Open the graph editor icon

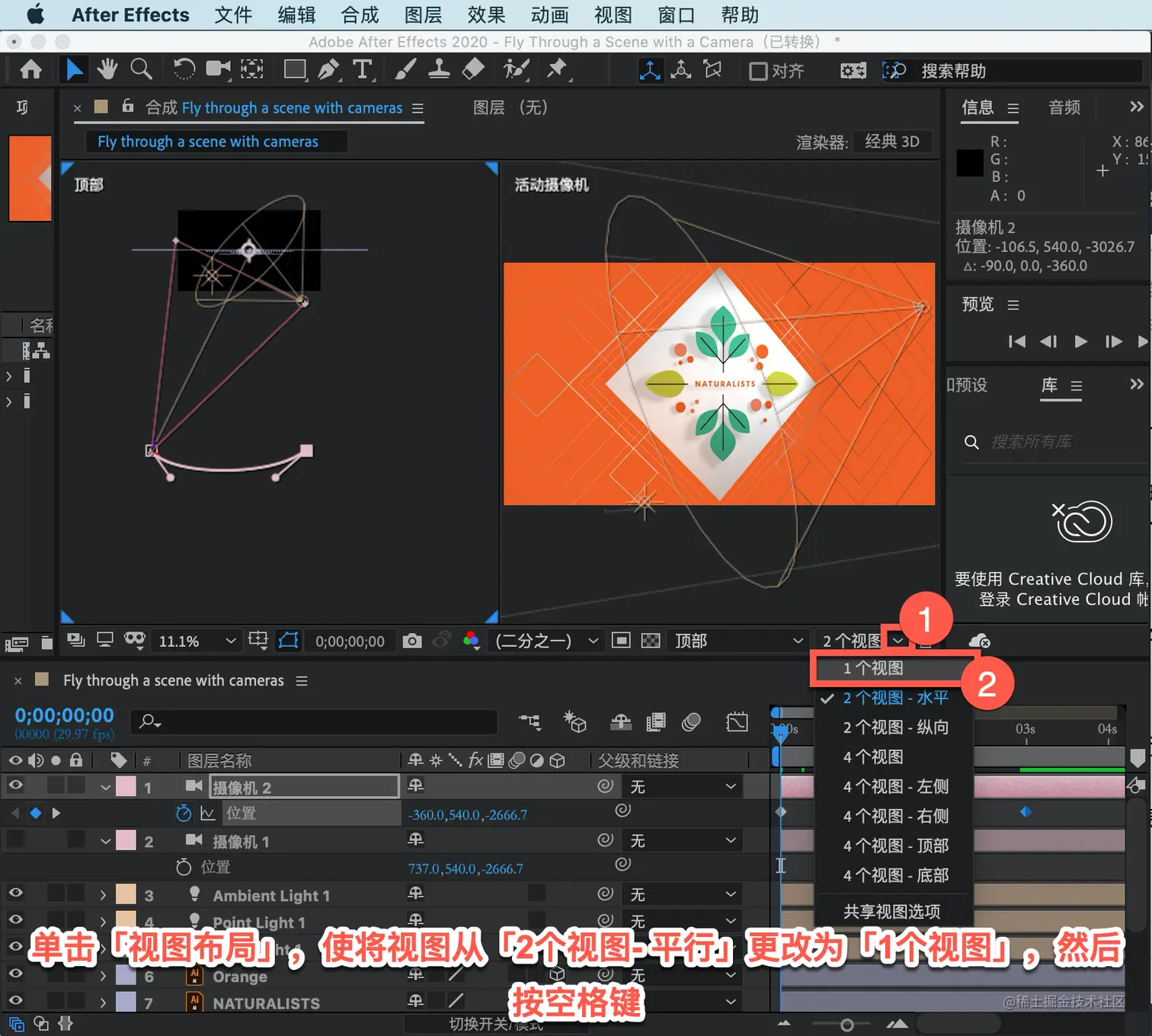pyautogui.click(x=737, y=722)
